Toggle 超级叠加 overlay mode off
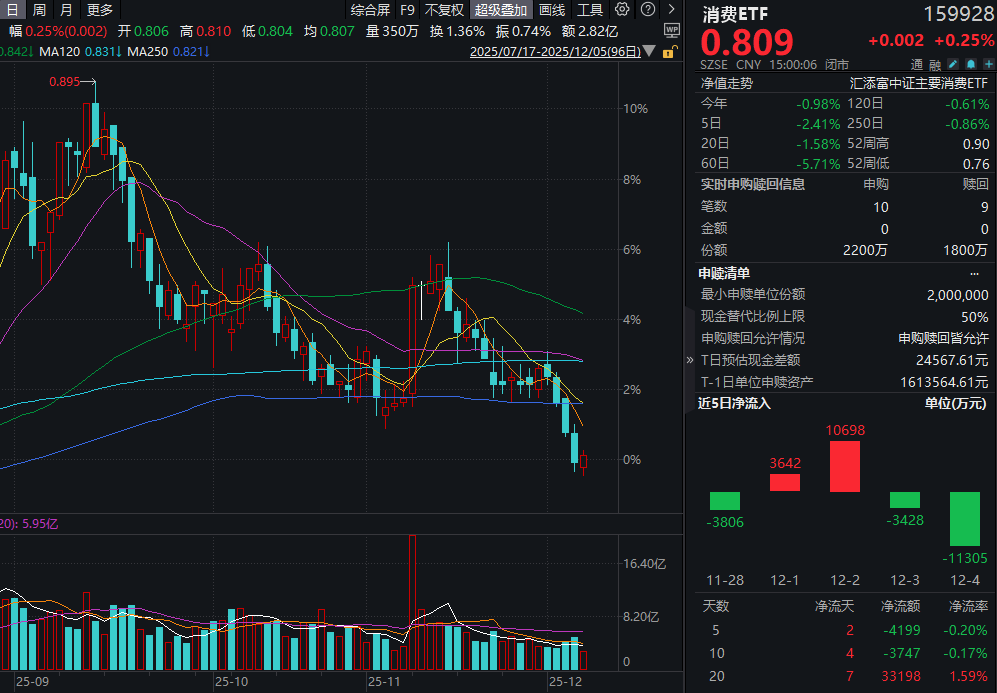Viewport: 997px width, 693px height. click(501, 9)
